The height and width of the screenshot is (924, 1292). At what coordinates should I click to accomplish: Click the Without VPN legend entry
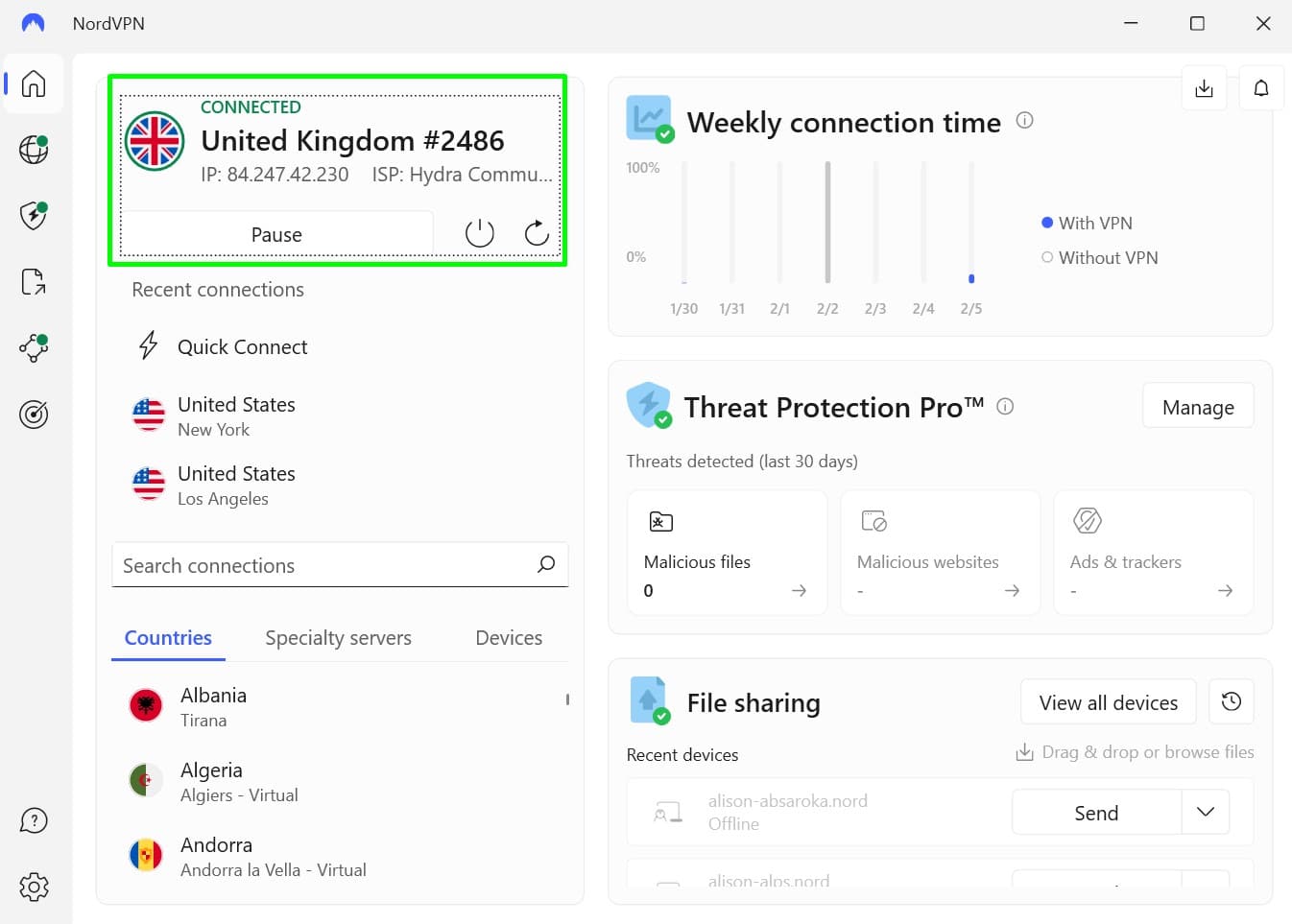coord(1100,257)
